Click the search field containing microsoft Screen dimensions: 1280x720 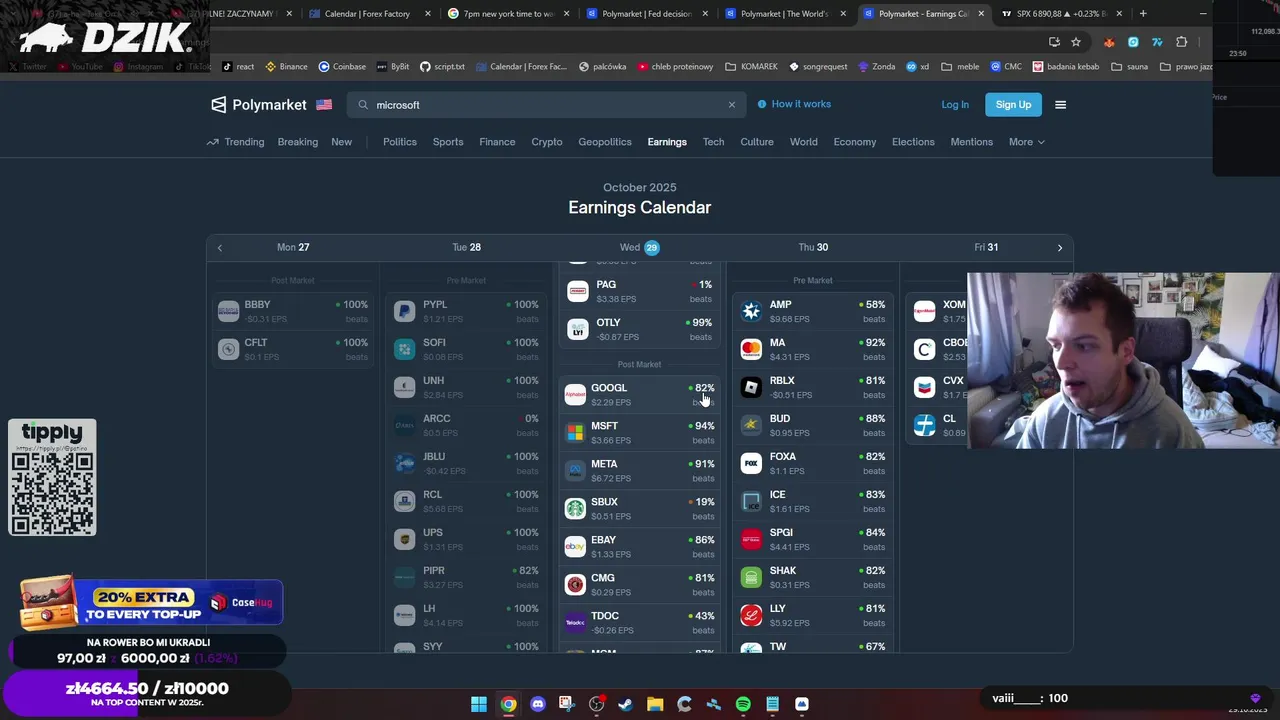point(546,105)
